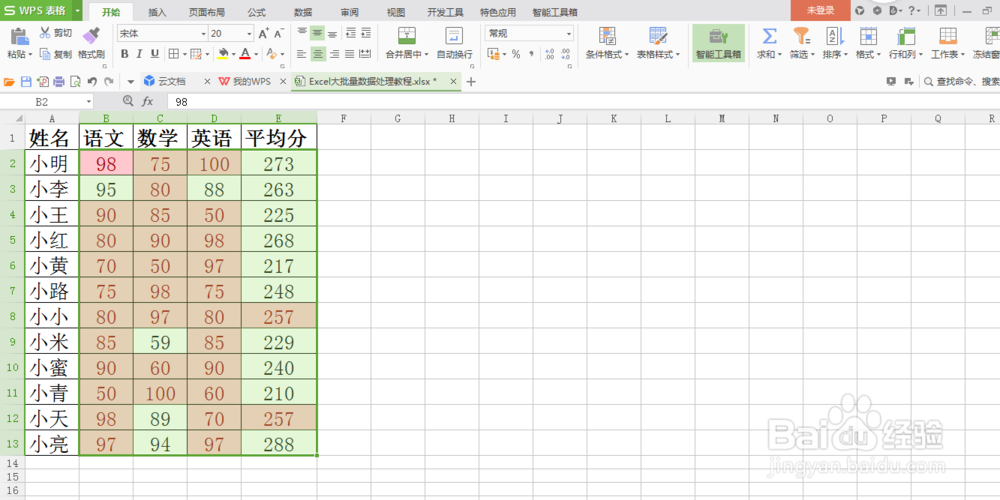The image size is (1000, 500).
Task: Open the Smart Toolbox (智能工具箱) ribbon button
Action: point(719,43)
